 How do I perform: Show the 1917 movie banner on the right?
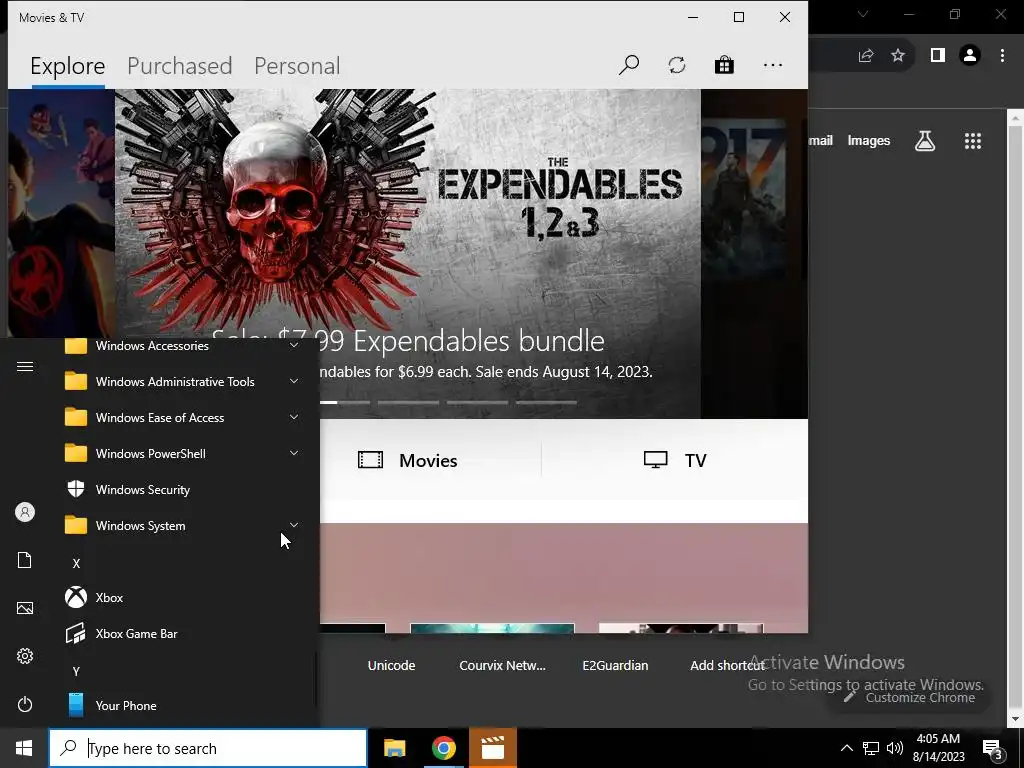(754, 253)
